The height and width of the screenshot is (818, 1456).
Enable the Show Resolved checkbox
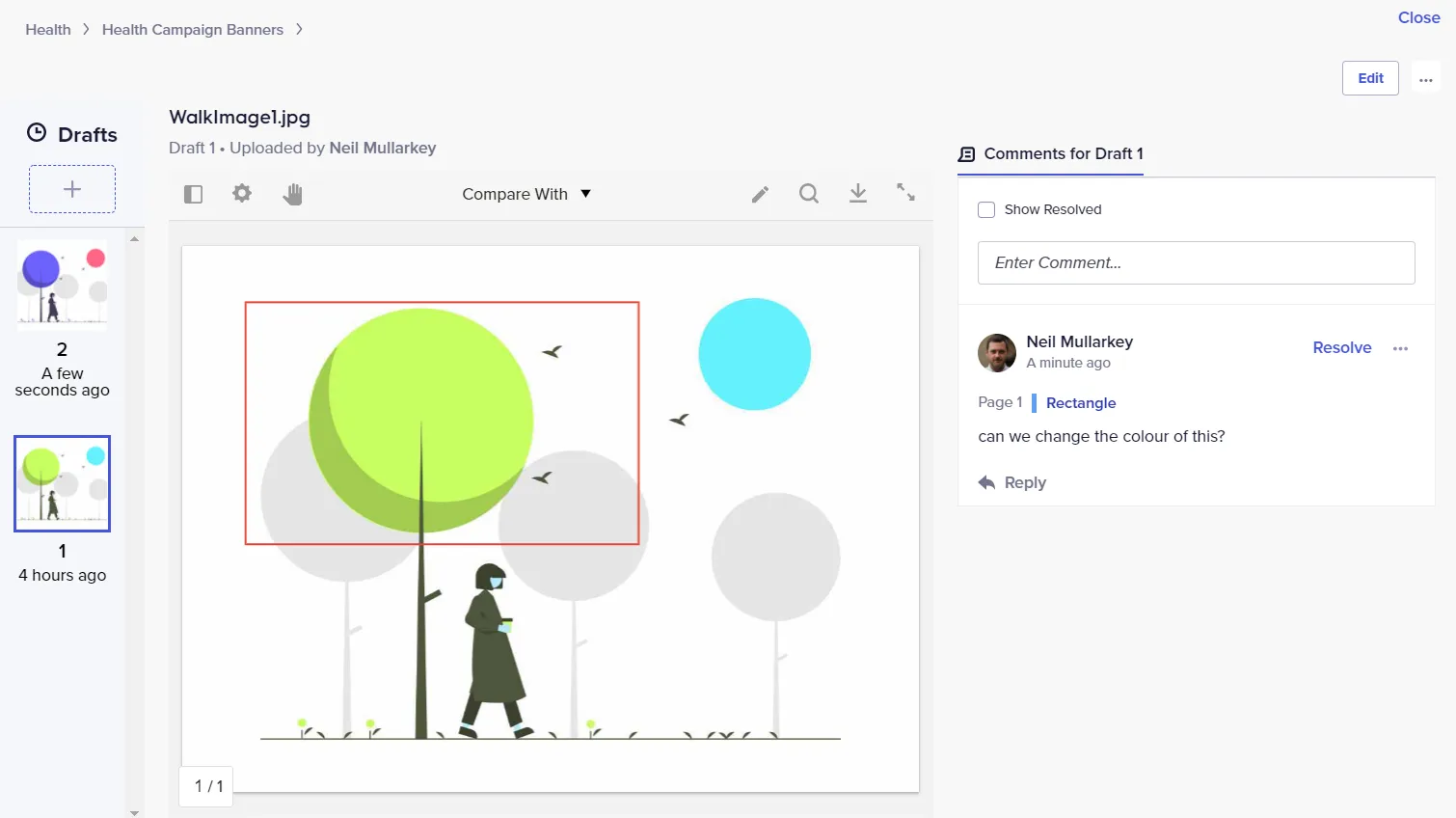pos(986,209)
